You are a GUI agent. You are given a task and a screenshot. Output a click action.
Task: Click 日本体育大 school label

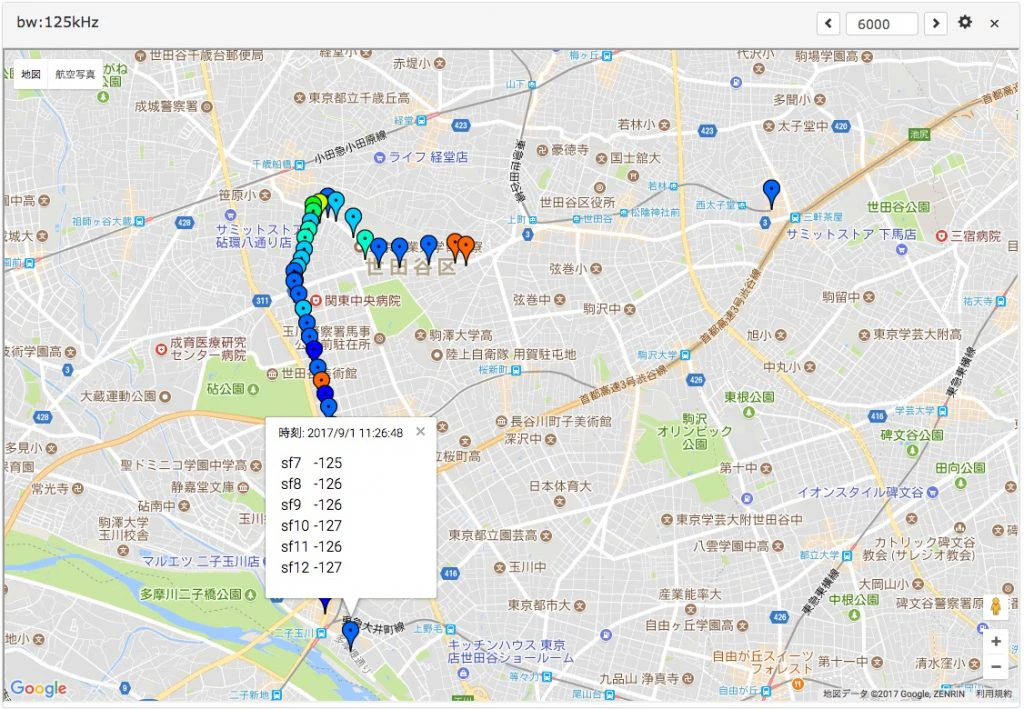[x=560, y=486]
